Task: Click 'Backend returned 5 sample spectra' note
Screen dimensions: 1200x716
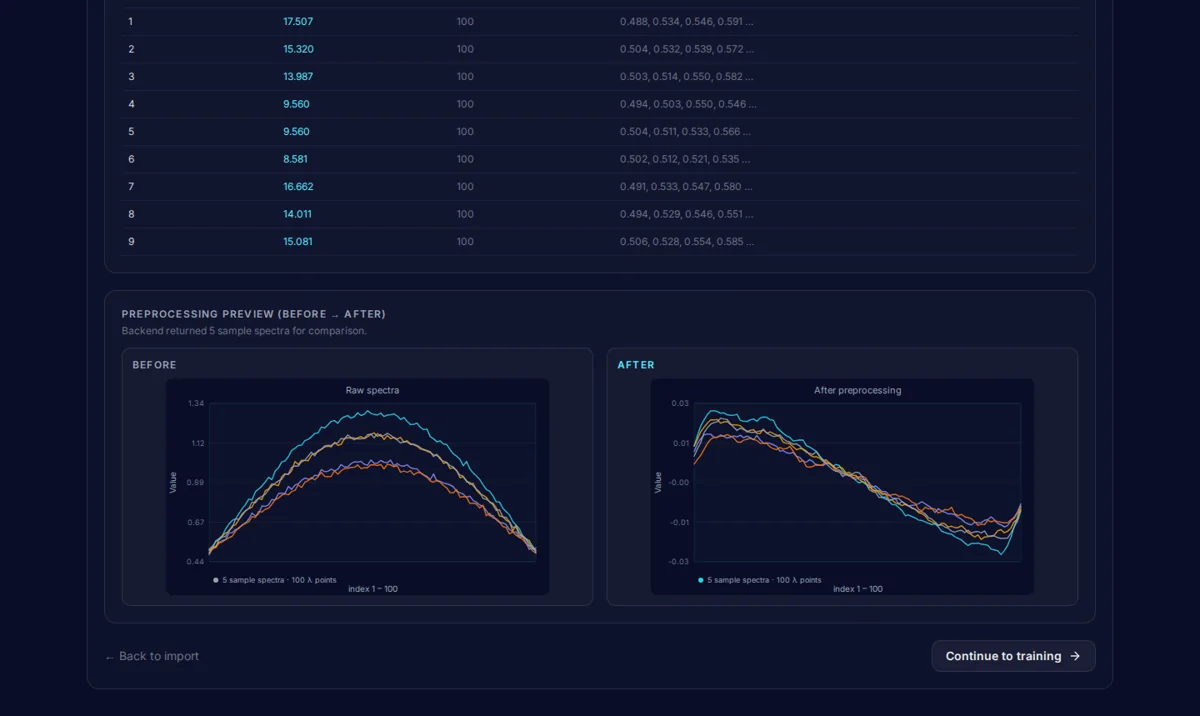Action: pos(244,331)
